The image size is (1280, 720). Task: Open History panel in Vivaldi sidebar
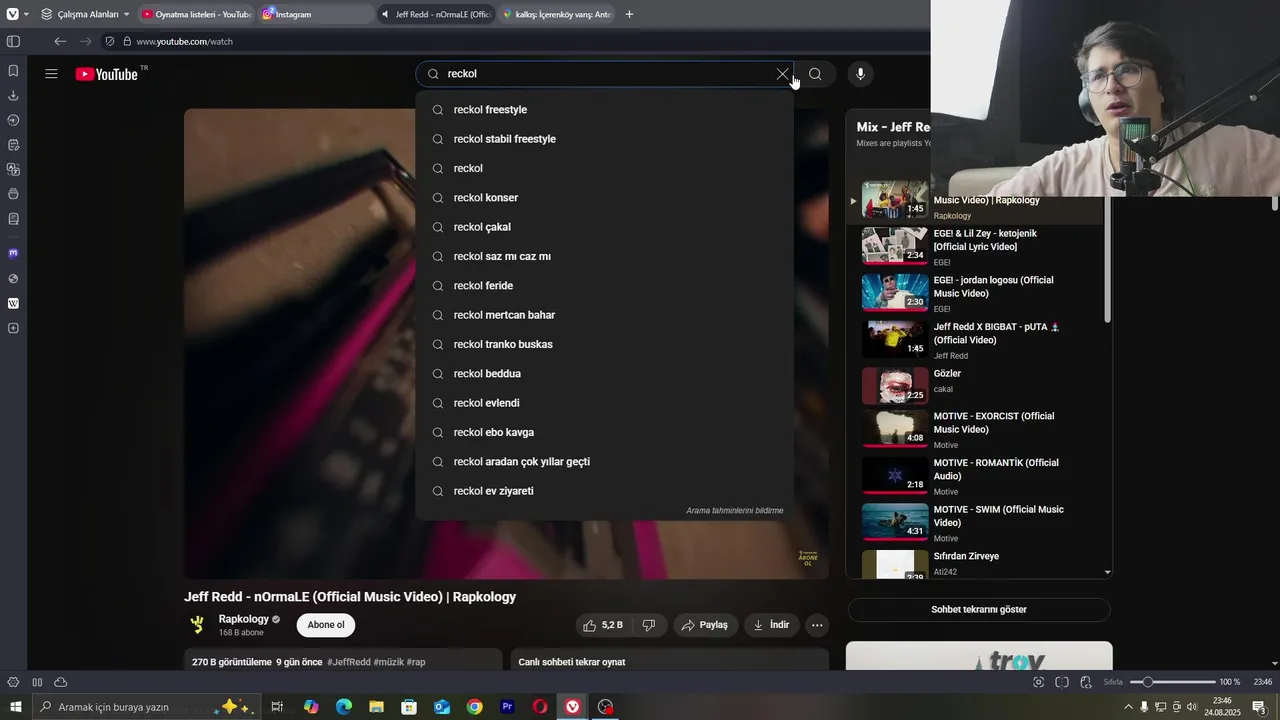13,120
